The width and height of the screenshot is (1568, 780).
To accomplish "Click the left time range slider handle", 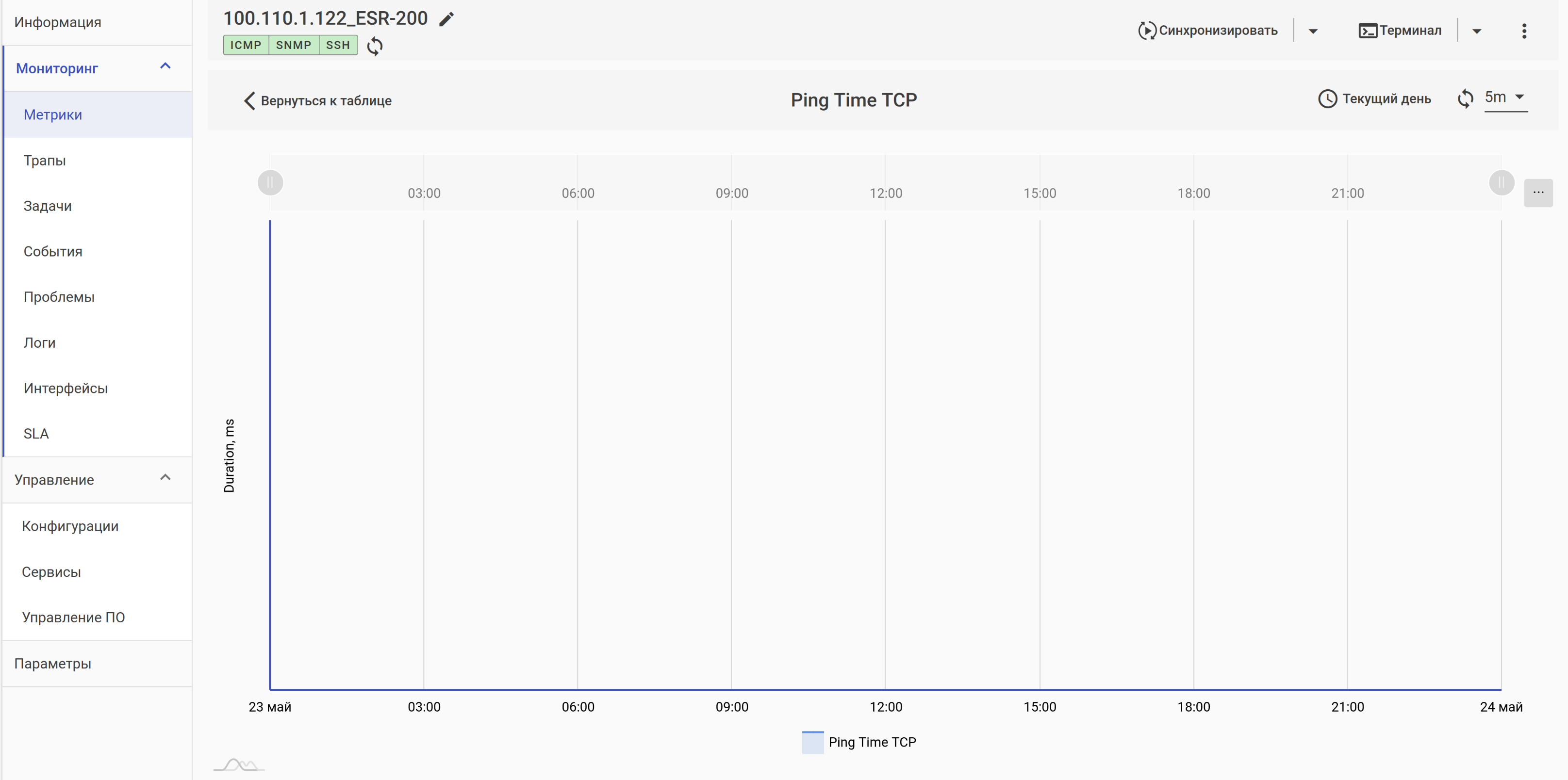I will coord(270,182).
